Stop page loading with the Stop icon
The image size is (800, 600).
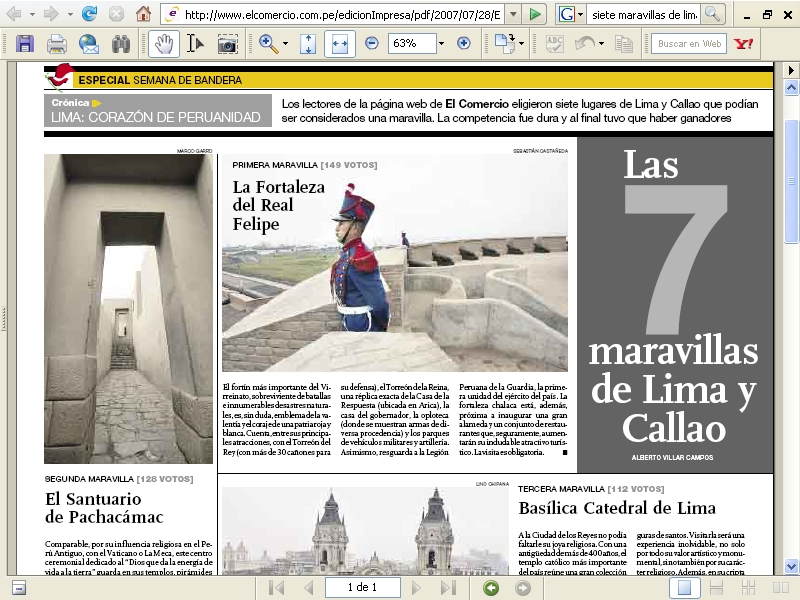[117, 14]
